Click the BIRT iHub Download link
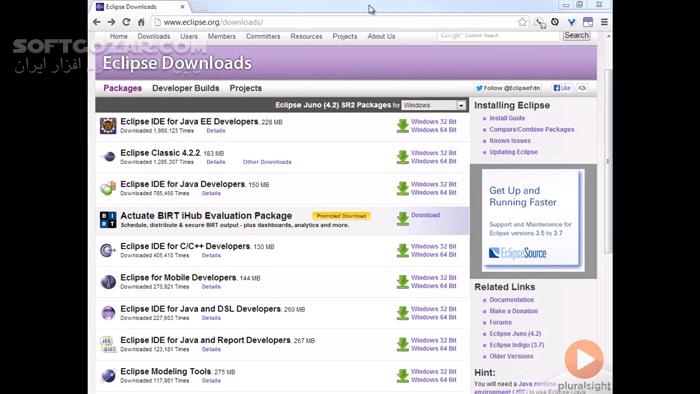The image size is (700, 394). click(425, 215)
